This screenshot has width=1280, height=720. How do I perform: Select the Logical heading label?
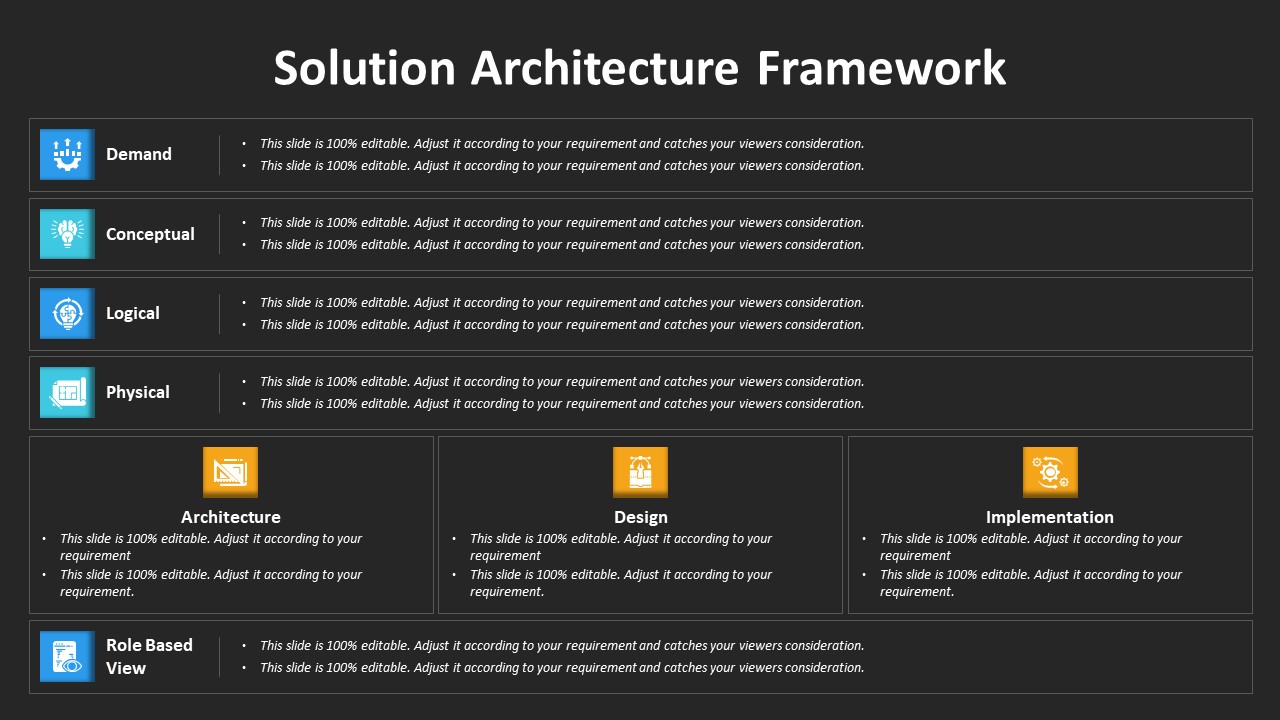click(x=133, y=313)
